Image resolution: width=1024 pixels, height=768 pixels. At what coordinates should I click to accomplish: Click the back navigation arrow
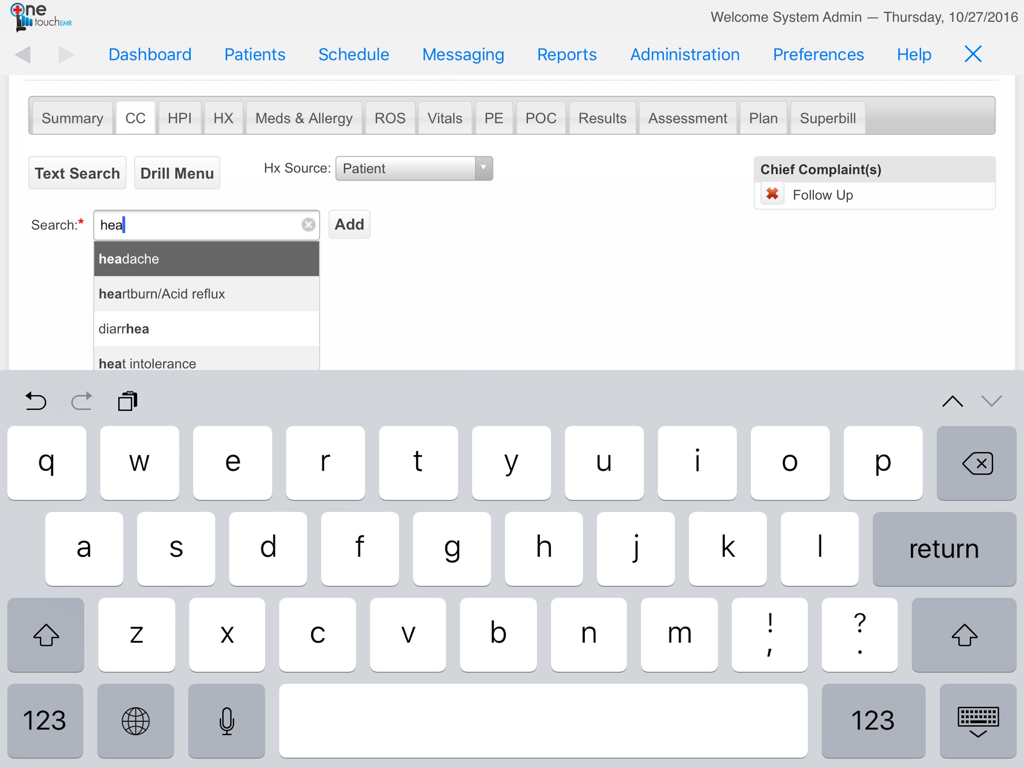23,55
